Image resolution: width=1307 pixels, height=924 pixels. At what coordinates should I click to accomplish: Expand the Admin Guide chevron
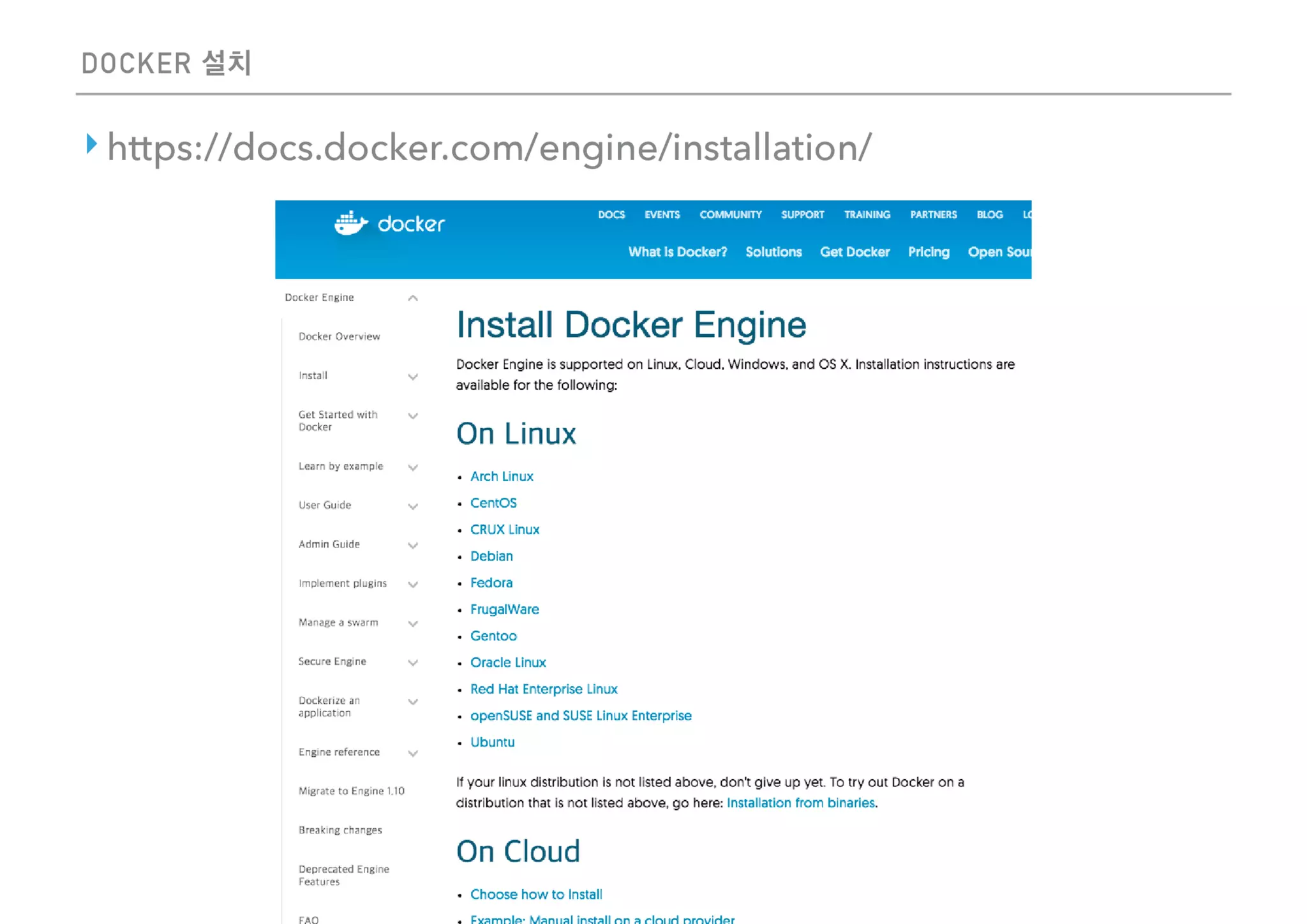click(413, 546)
